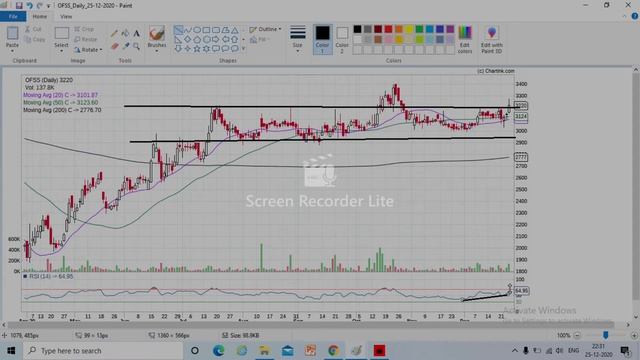The height and width of the screenshot is (360, 640).
Task: Open the File menu
Action: click(13, 16)
